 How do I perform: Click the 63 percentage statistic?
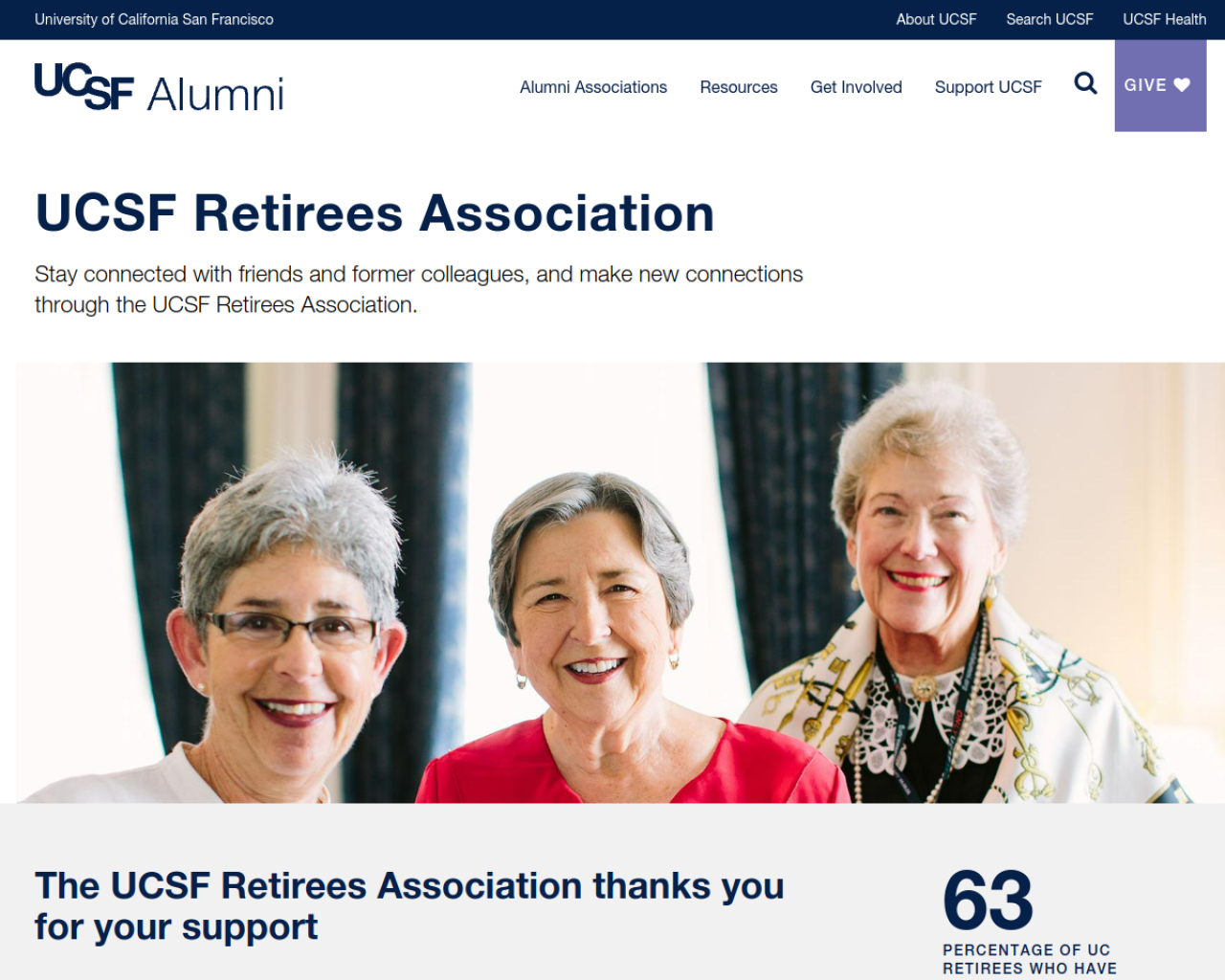[x=988, y=900]
